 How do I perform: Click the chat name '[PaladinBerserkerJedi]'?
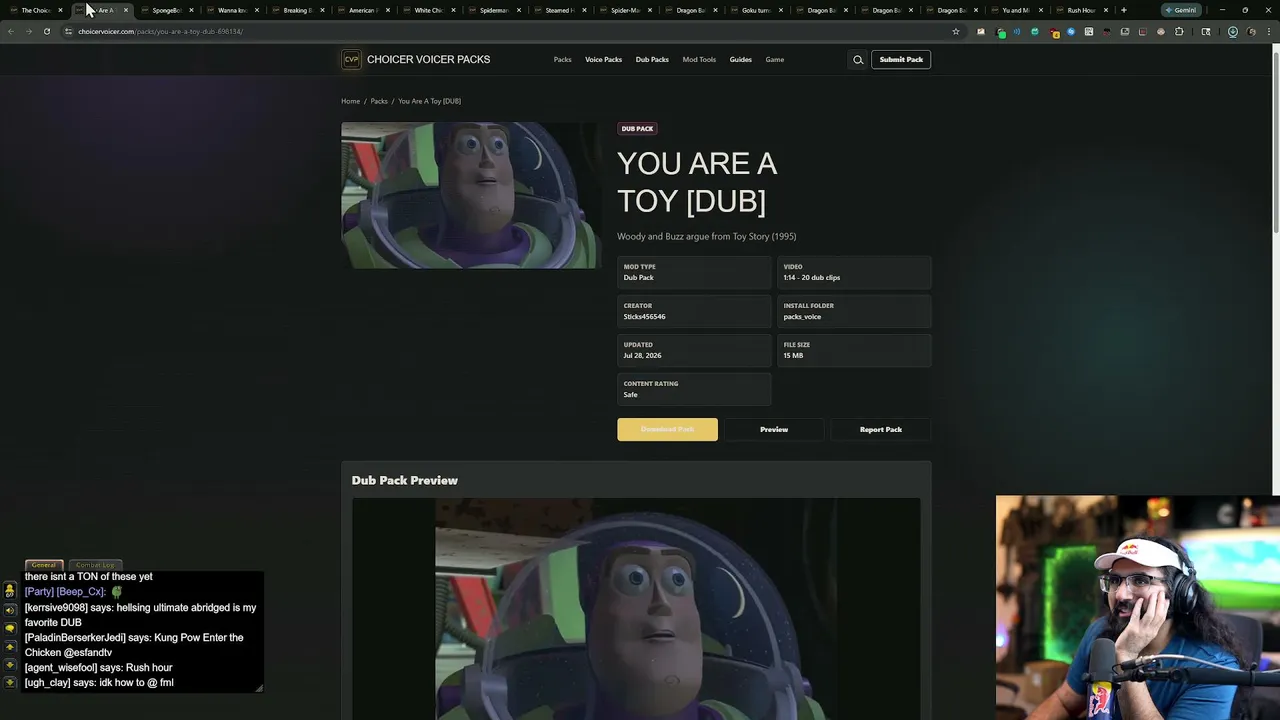pyautogui.click(x=75, y=638)
